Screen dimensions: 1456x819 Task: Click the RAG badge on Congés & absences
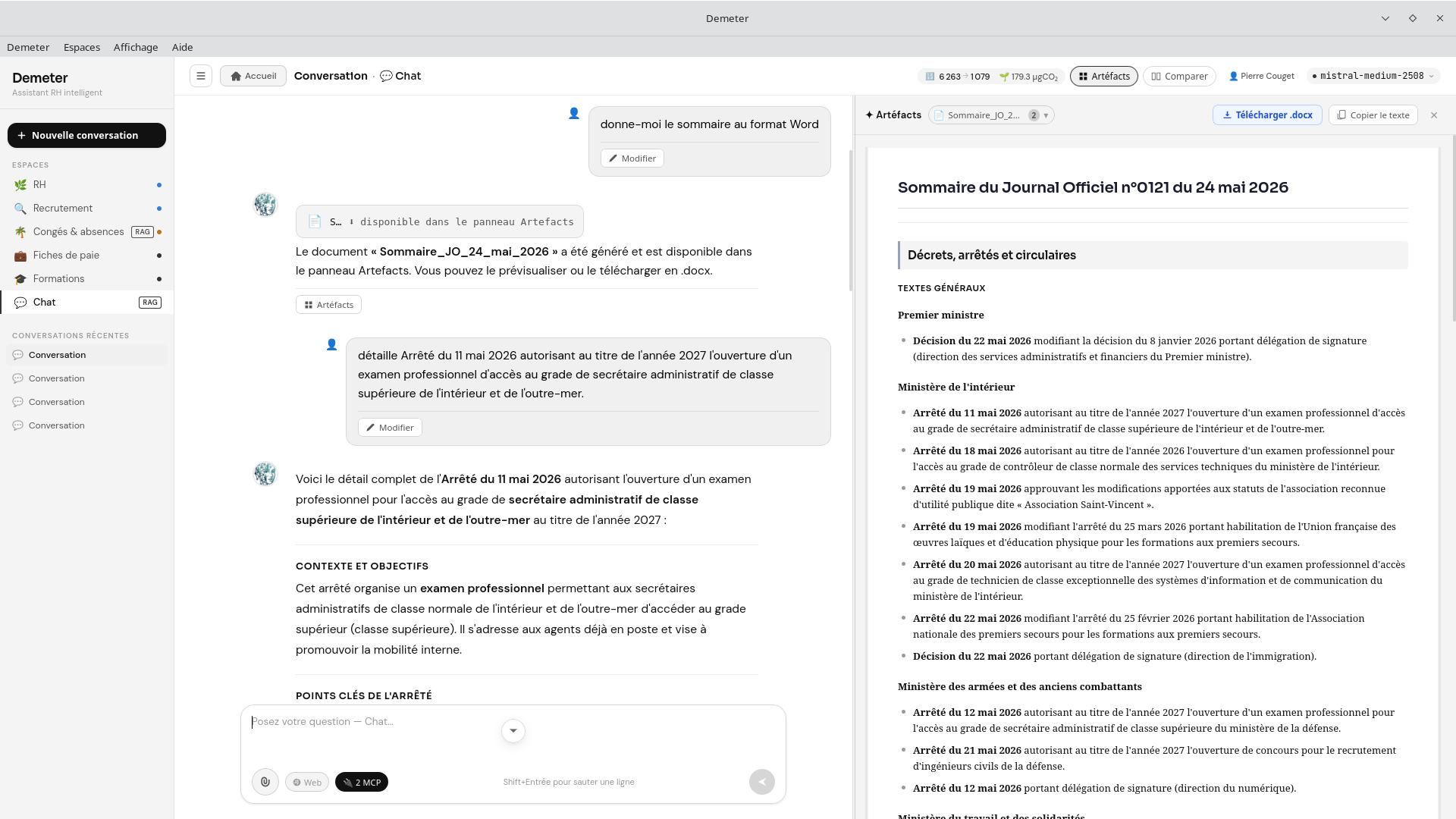tap(143, 232)
